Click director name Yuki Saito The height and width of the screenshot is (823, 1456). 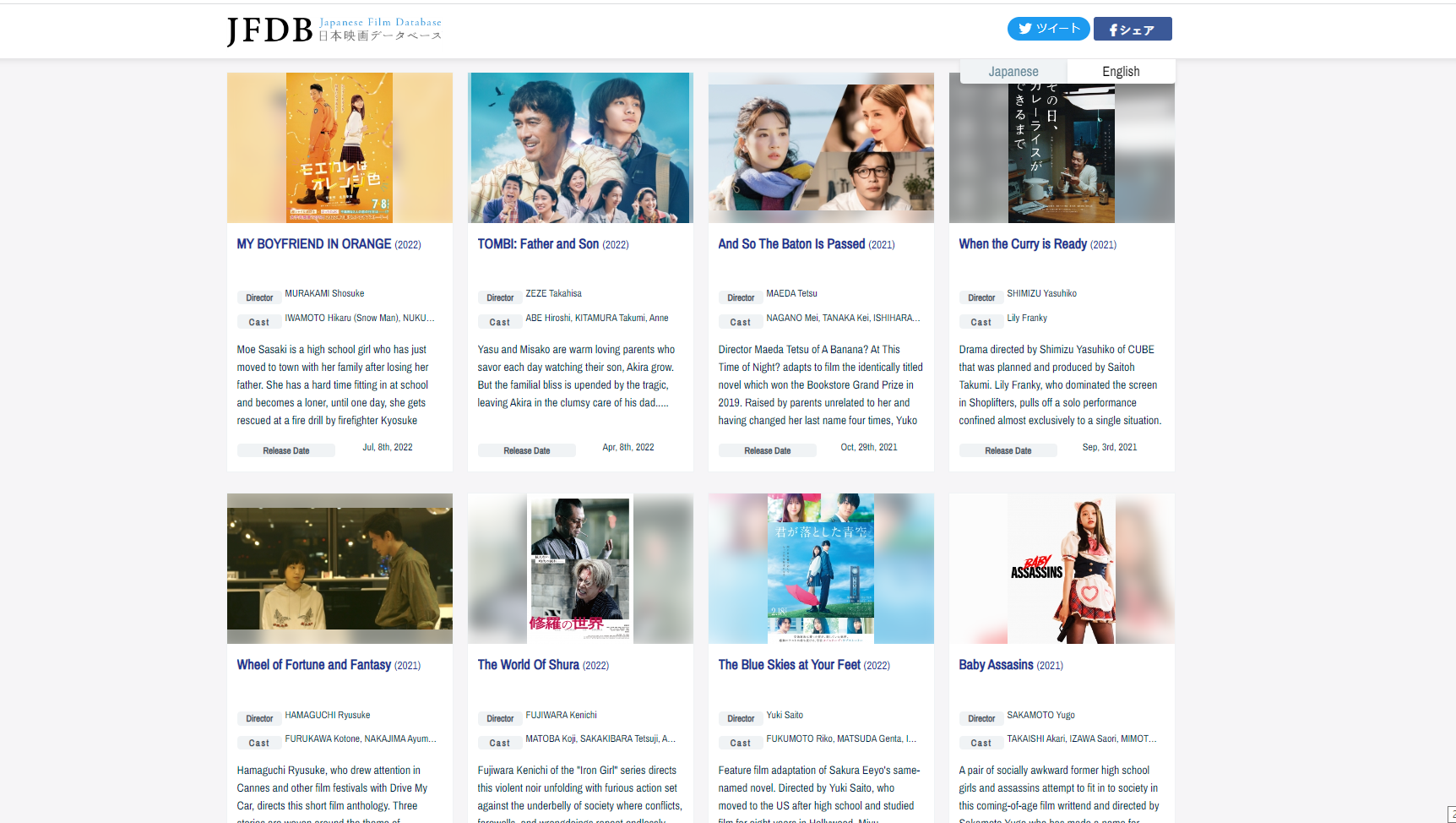785,715
